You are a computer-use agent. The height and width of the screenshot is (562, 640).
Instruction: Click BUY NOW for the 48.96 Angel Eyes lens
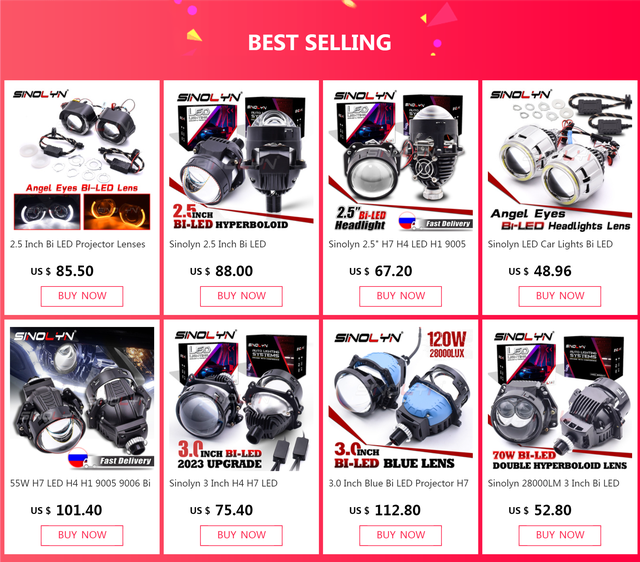coord(560,296)
